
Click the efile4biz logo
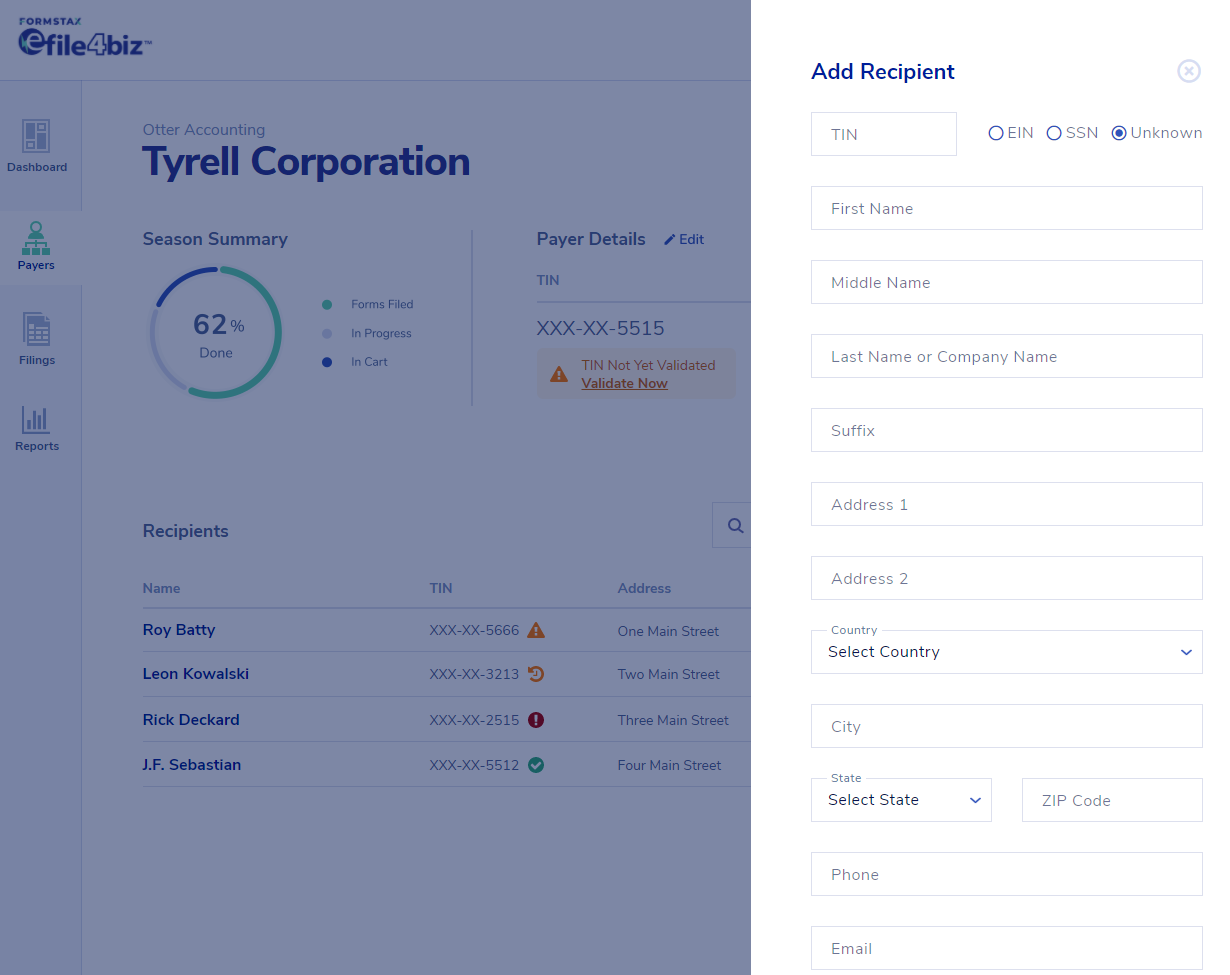coord(85,37)
